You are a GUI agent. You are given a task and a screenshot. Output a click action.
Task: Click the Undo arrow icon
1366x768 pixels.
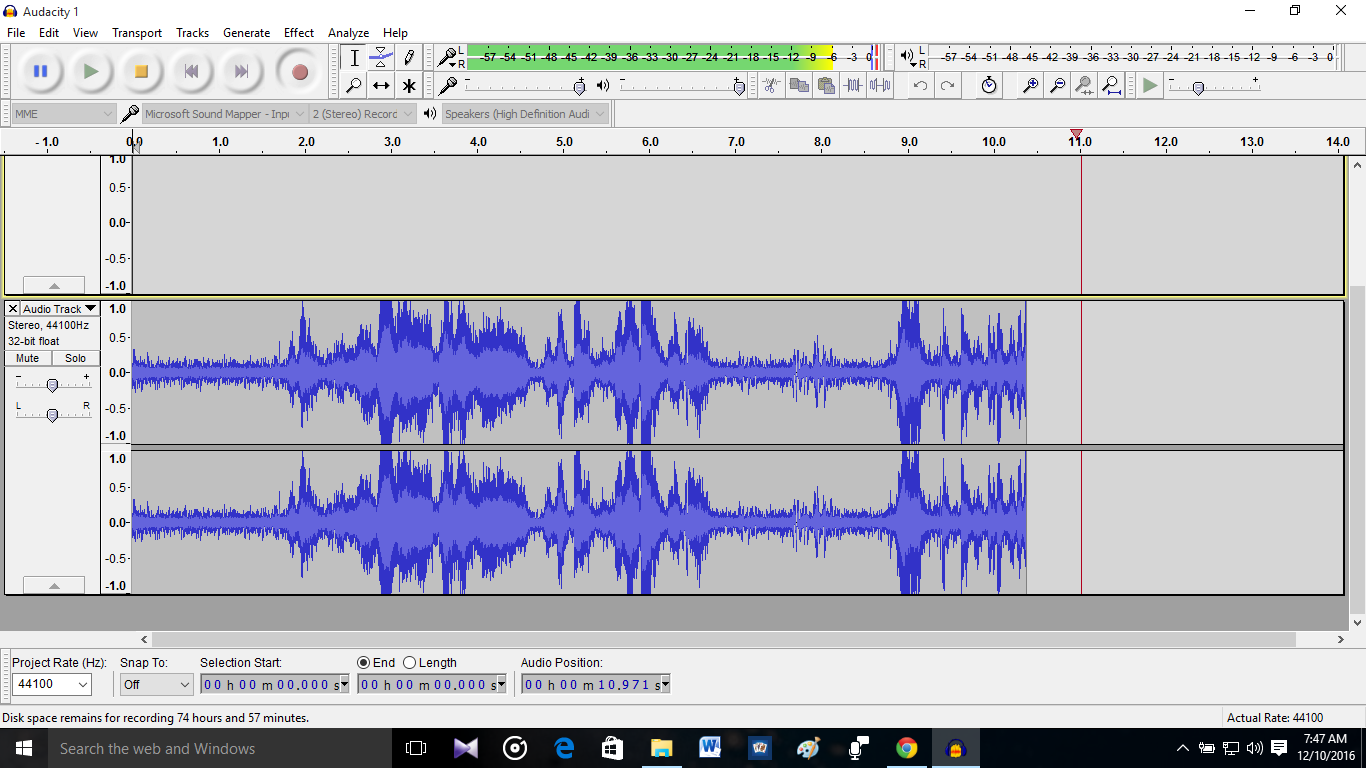click(920, 85)
